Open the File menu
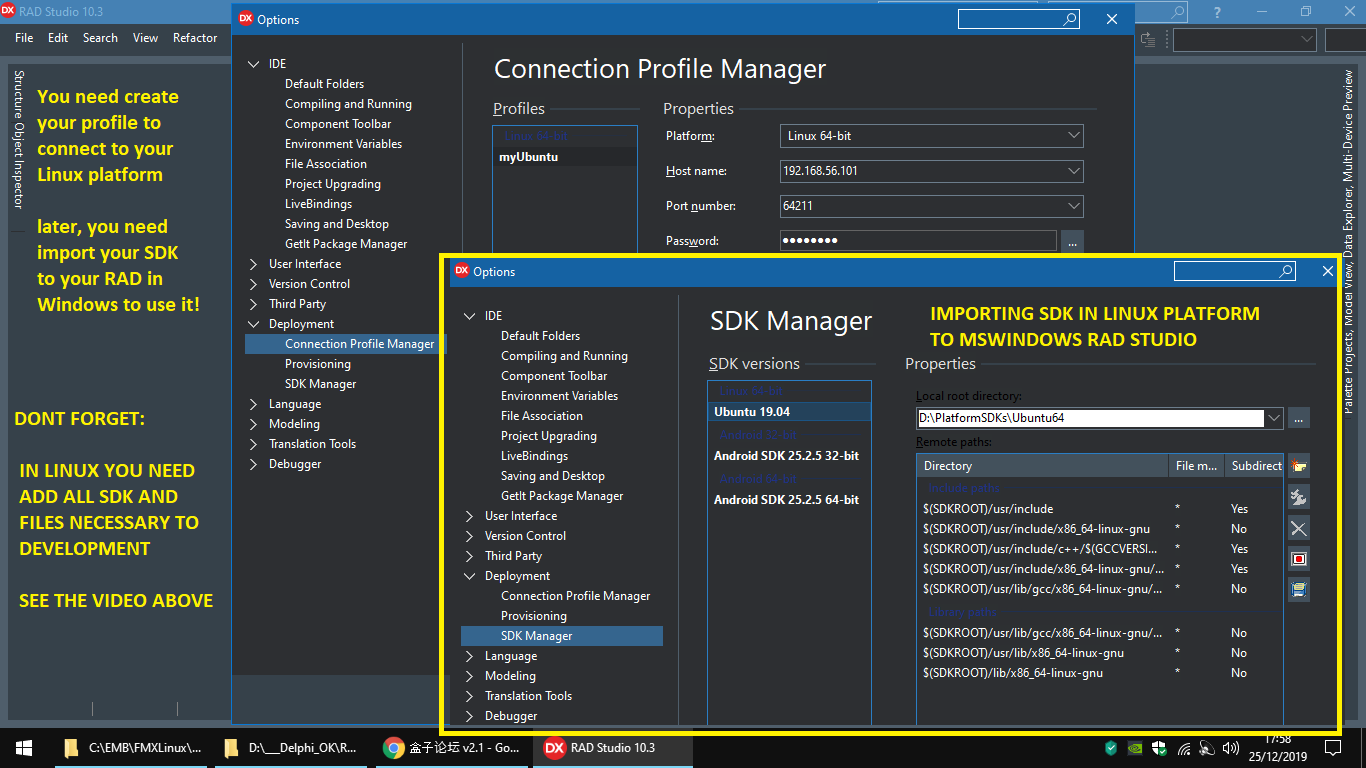 tap(24, 38)
